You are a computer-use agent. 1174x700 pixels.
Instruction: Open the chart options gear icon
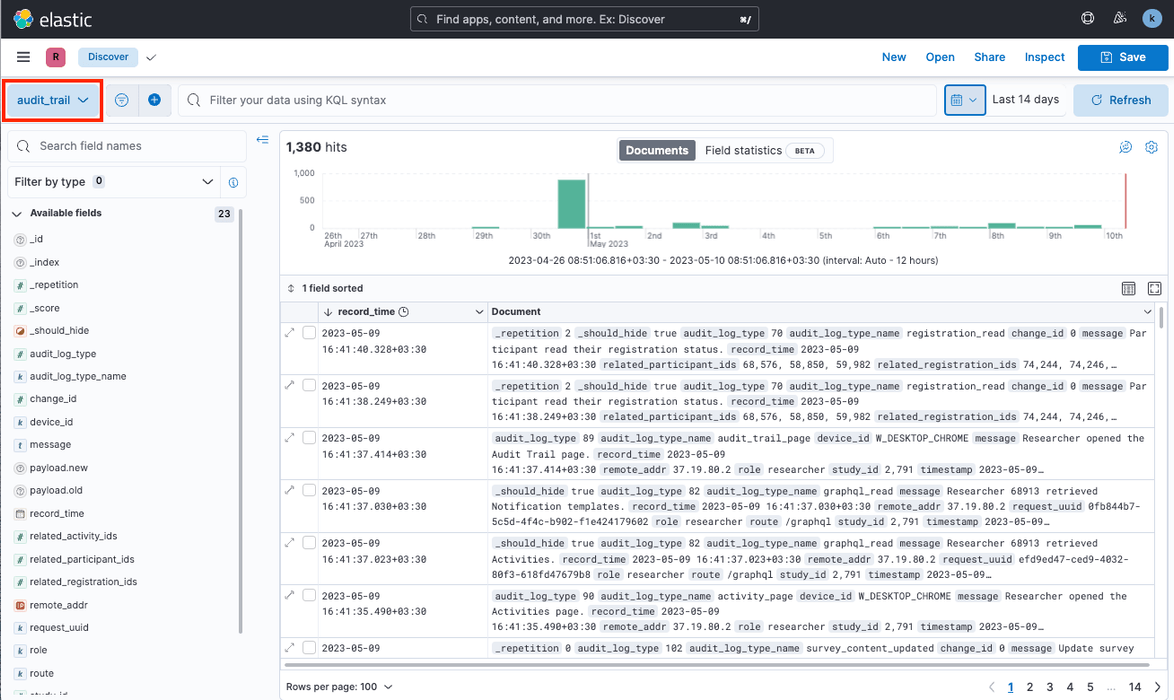(x=1151, y=147)
